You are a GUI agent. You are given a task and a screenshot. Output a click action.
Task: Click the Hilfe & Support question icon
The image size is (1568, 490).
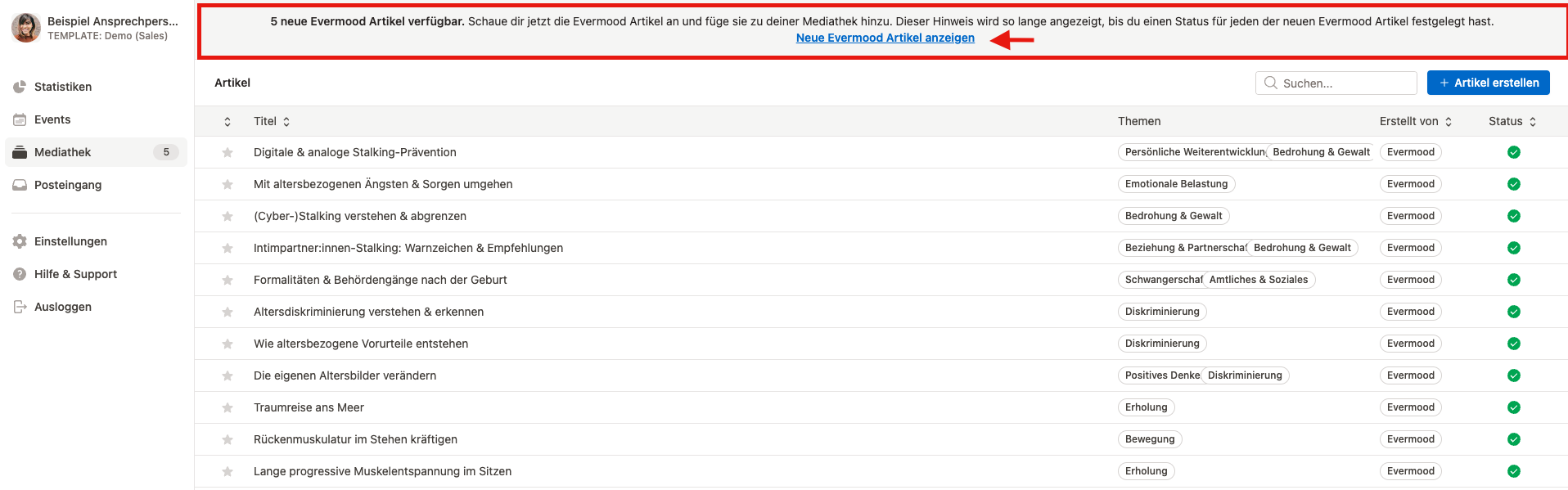(20, 274)
